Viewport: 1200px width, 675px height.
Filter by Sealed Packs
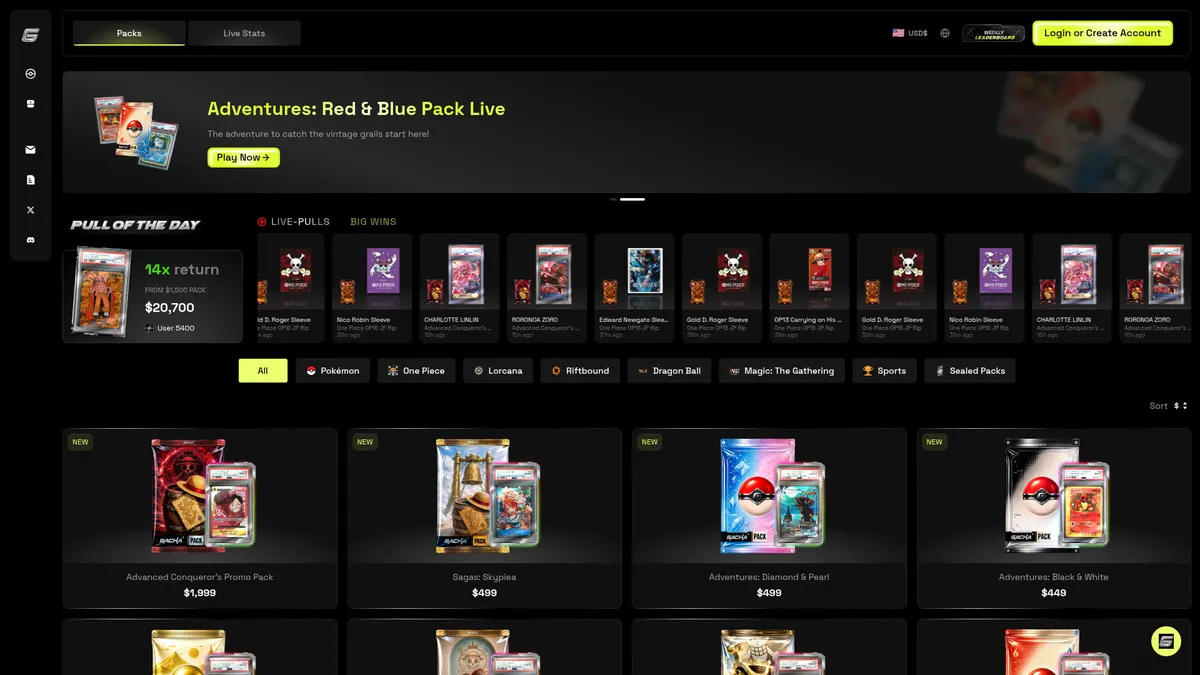click(970, 371)
